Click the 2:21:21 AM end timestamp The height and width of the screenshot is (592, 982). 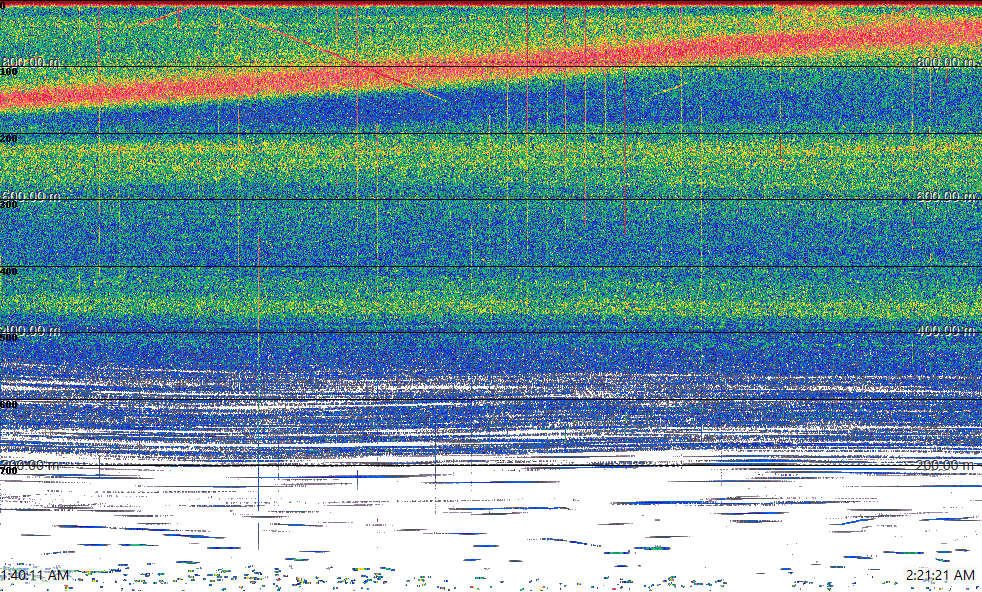point(940,575)
